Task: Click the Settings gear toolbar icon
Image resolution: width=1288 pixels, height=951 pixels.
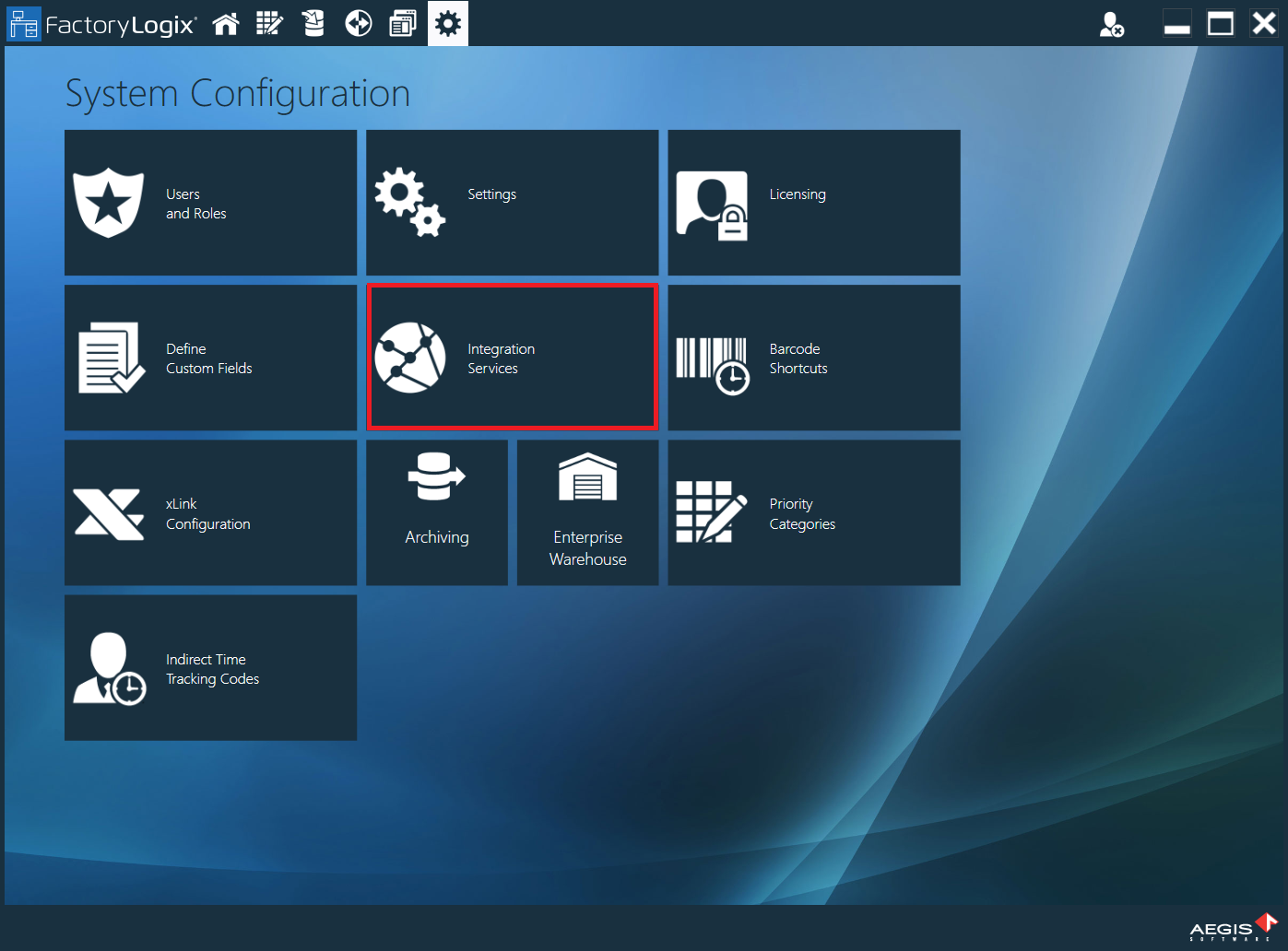Action: pos(448,23)
